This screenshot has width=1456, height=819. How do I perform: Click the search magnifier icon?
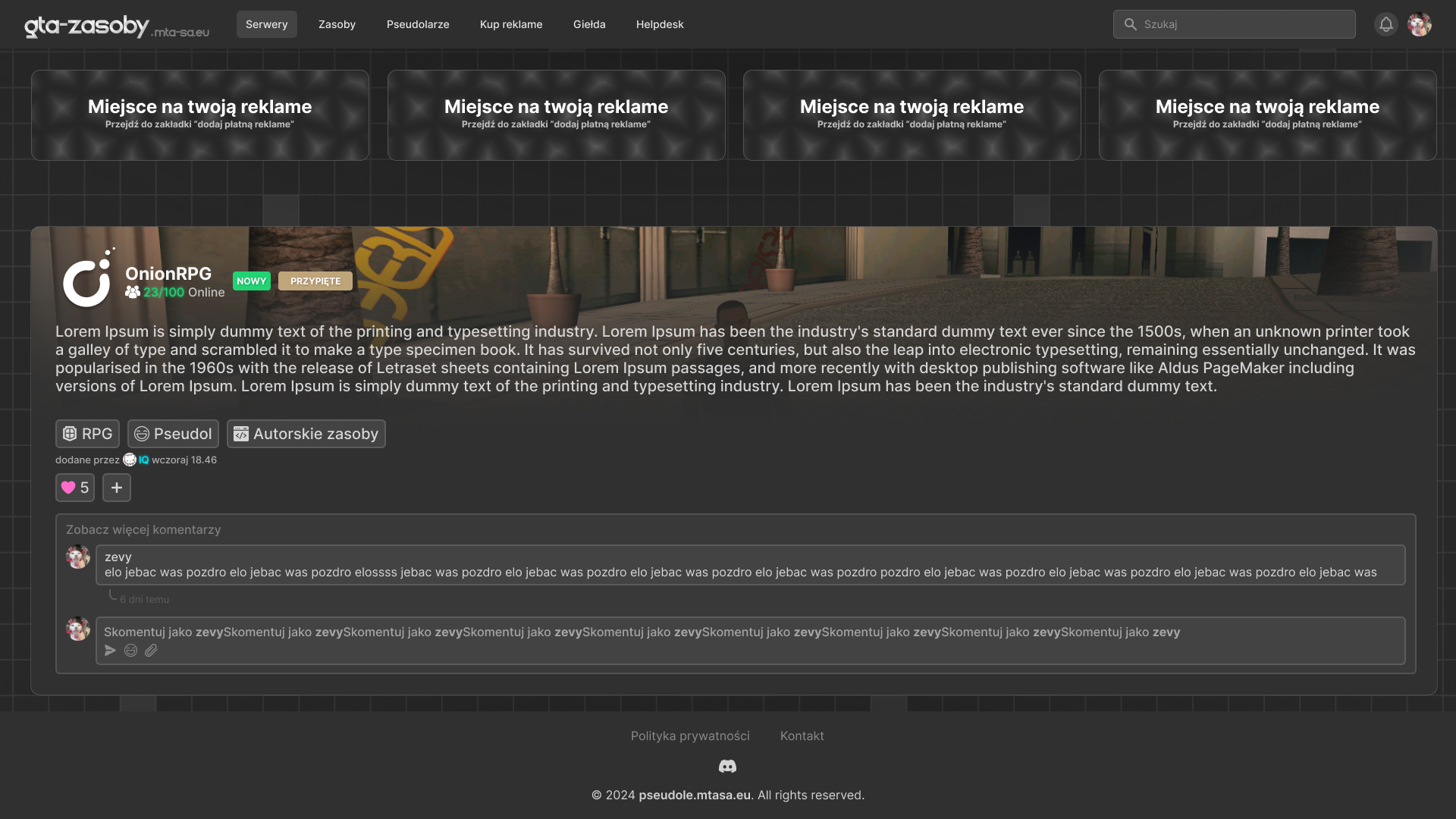pos(1130,24)
